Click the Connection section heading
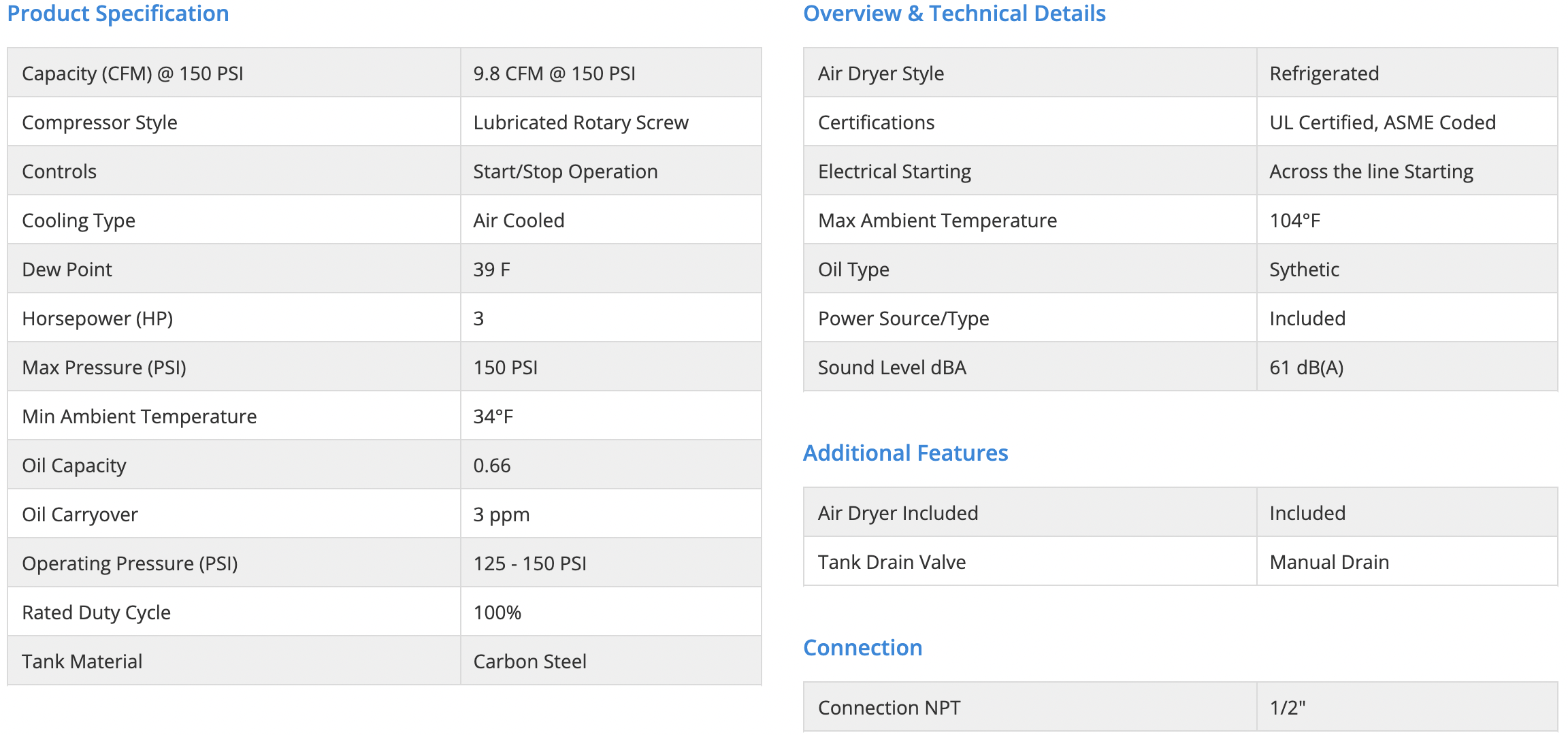Screen dimensions: 1568x735 coord(862,648)
